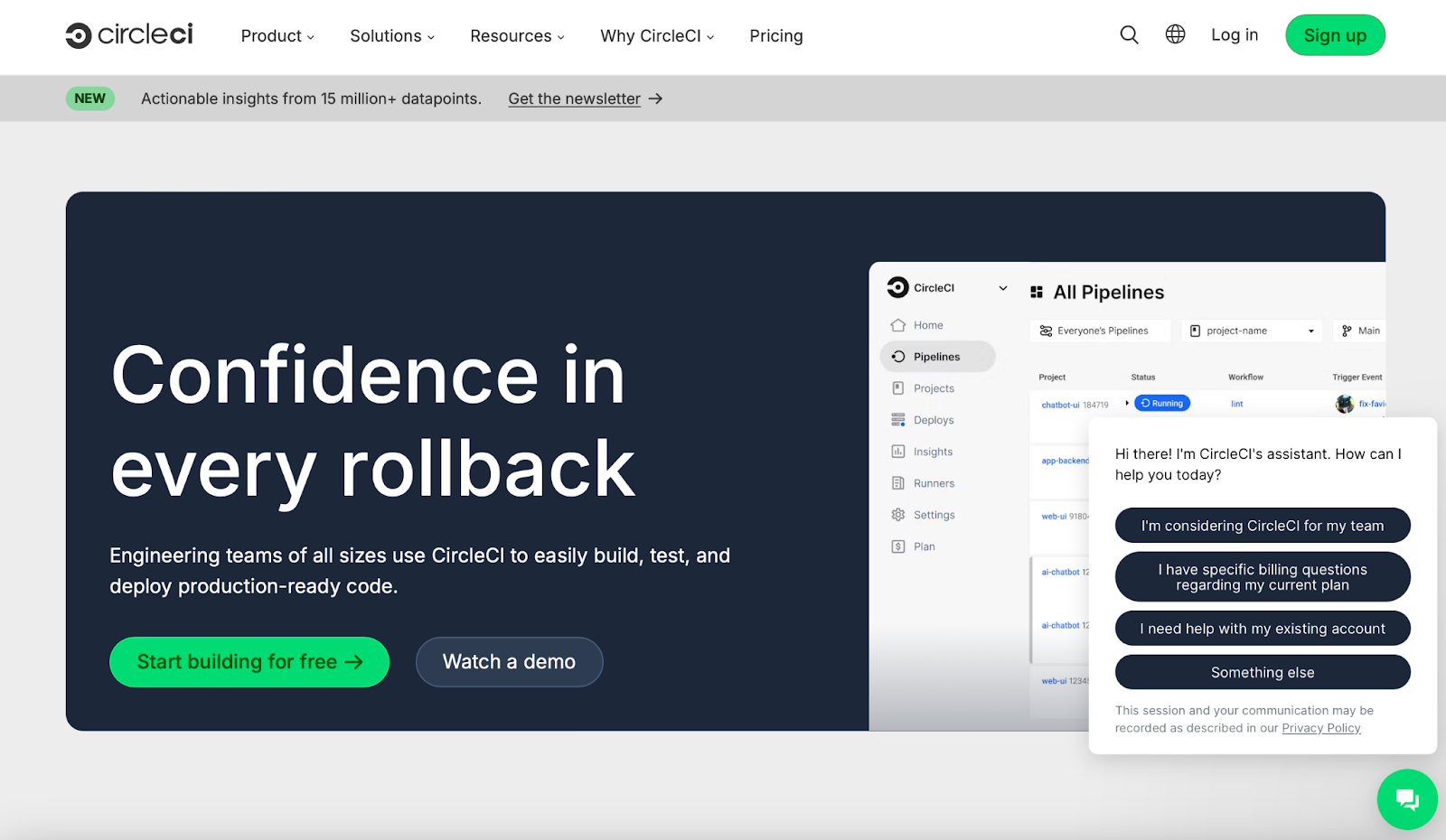Click the Plan dollar icon in sidebar

click(x=897, y=546)
